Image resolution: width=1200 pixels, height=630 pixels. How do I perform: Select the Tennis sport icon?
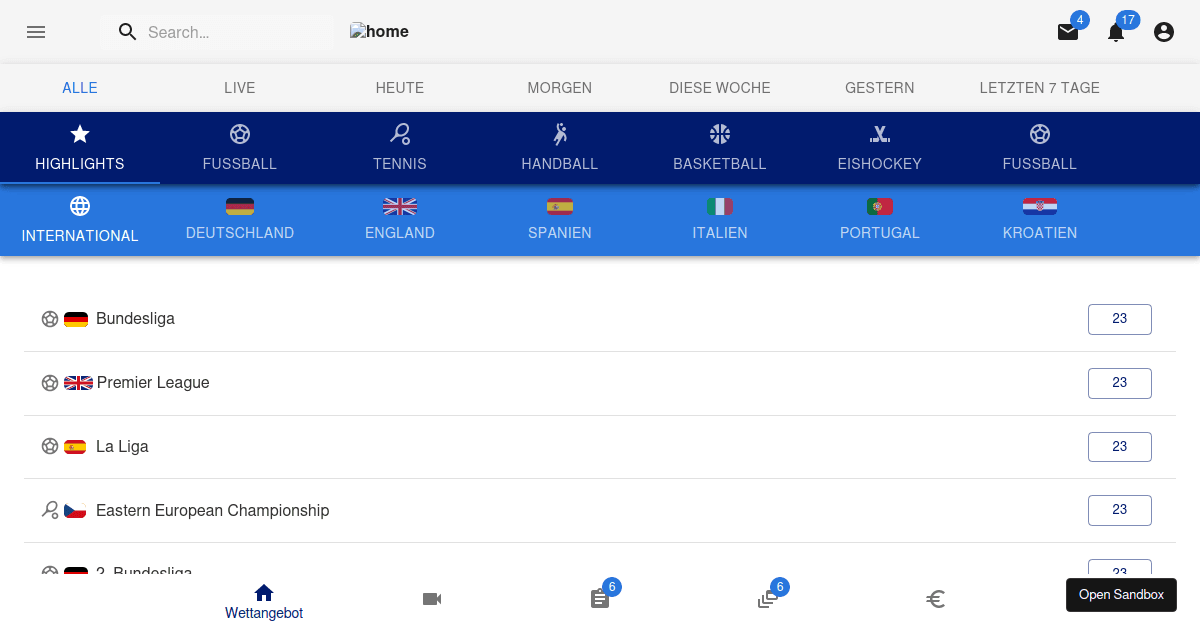pos(400,147)
